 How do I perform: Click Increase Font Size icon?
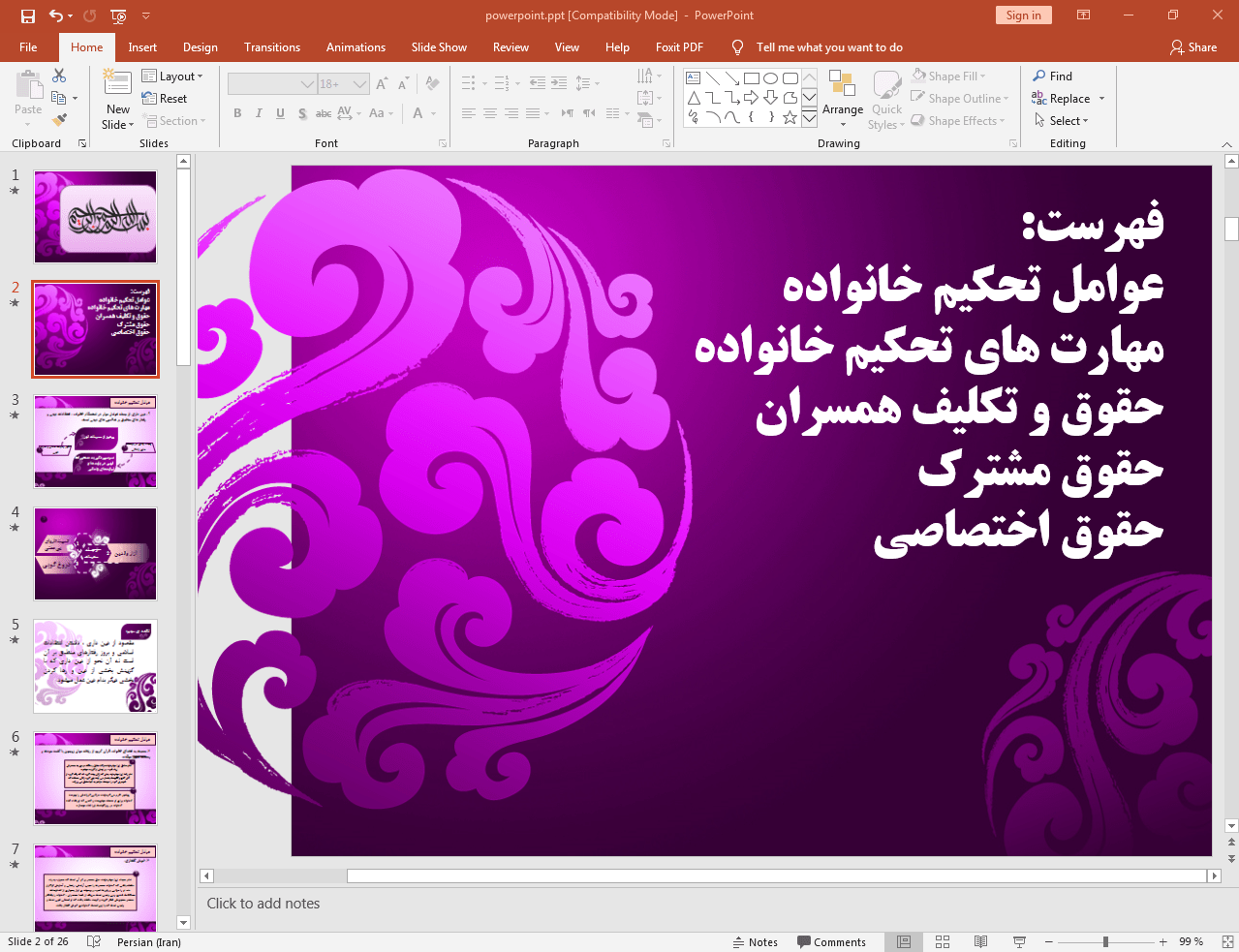pos(382,84)
